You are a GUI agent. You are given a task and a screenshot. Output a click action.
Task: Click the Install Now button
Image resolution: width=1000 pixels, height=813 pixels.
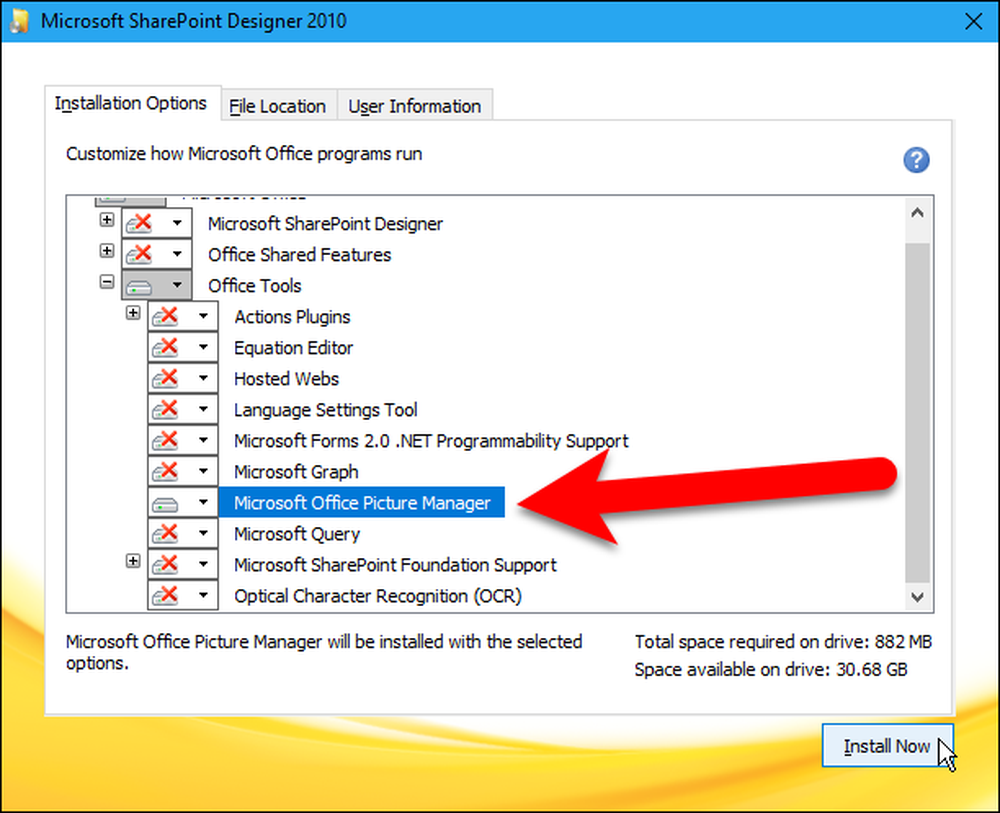pyautogui.click(x=887, y=746)
